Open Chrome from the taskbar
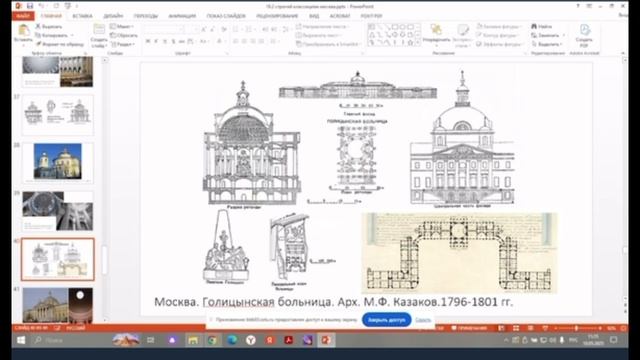 point(212,340)
